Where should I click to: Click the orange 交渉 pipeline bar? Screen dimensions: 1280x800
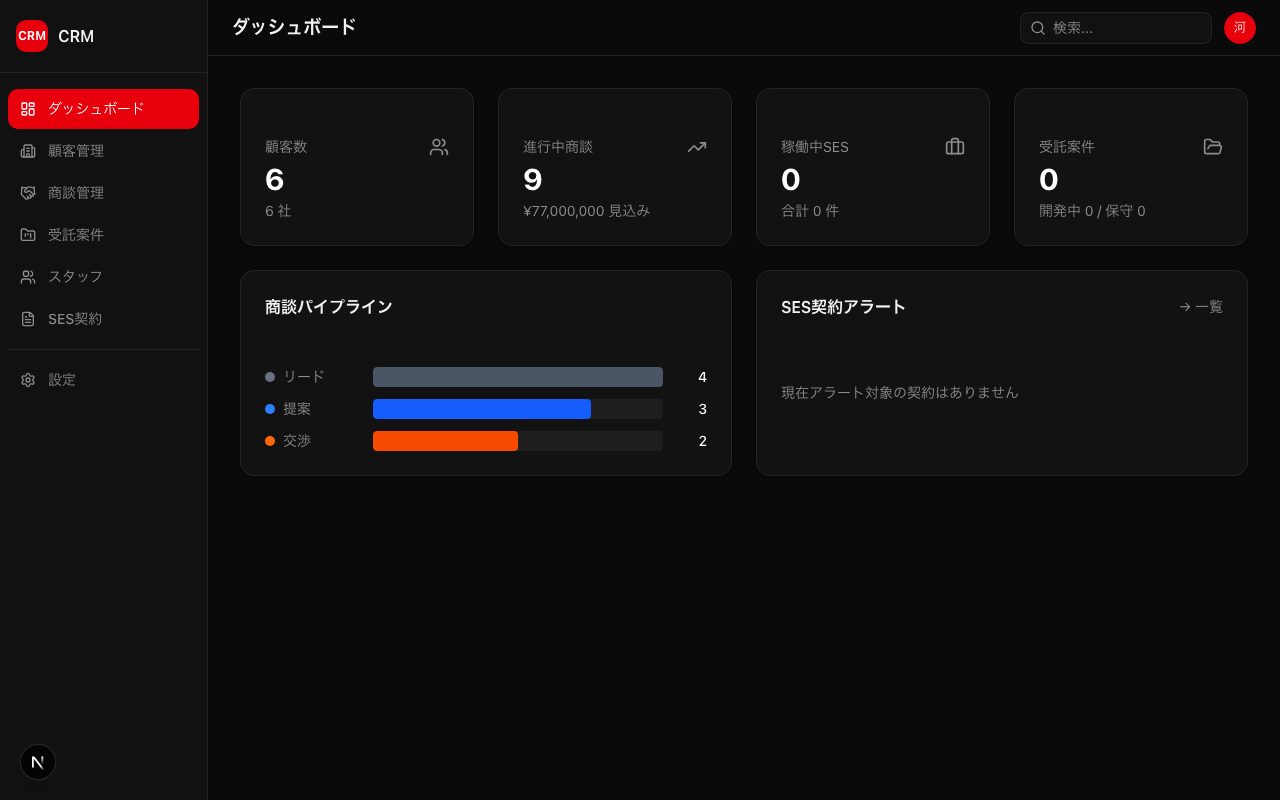(445, 441)
